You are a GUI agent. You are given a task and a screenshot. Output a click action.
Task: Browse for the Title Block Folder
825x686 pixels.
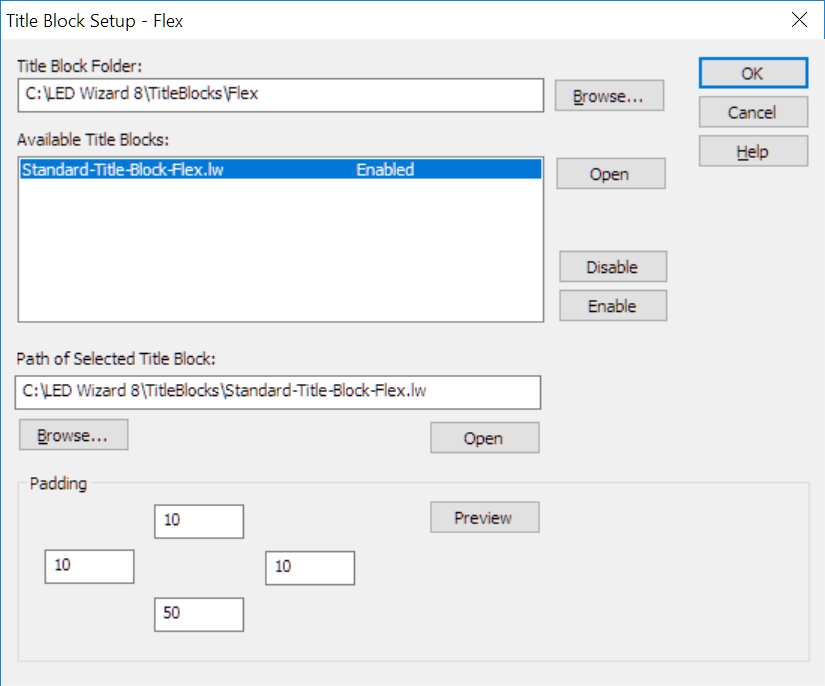[610, 96]
